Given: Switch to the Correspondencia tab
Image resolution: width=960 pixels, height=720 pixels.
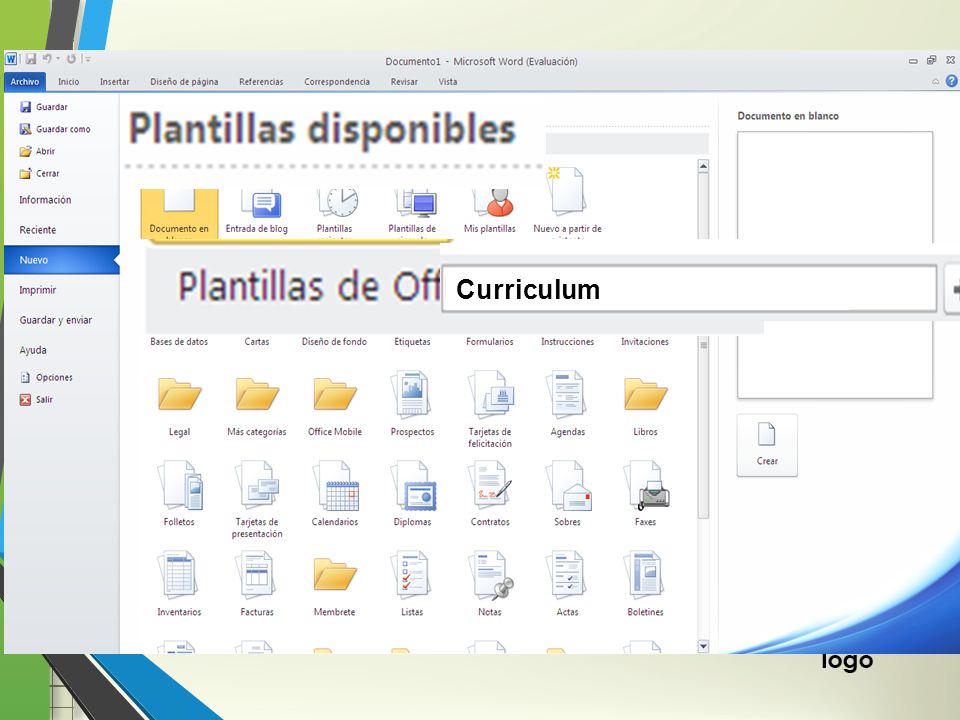Looking at the screenshot, I should click(337, 81).
